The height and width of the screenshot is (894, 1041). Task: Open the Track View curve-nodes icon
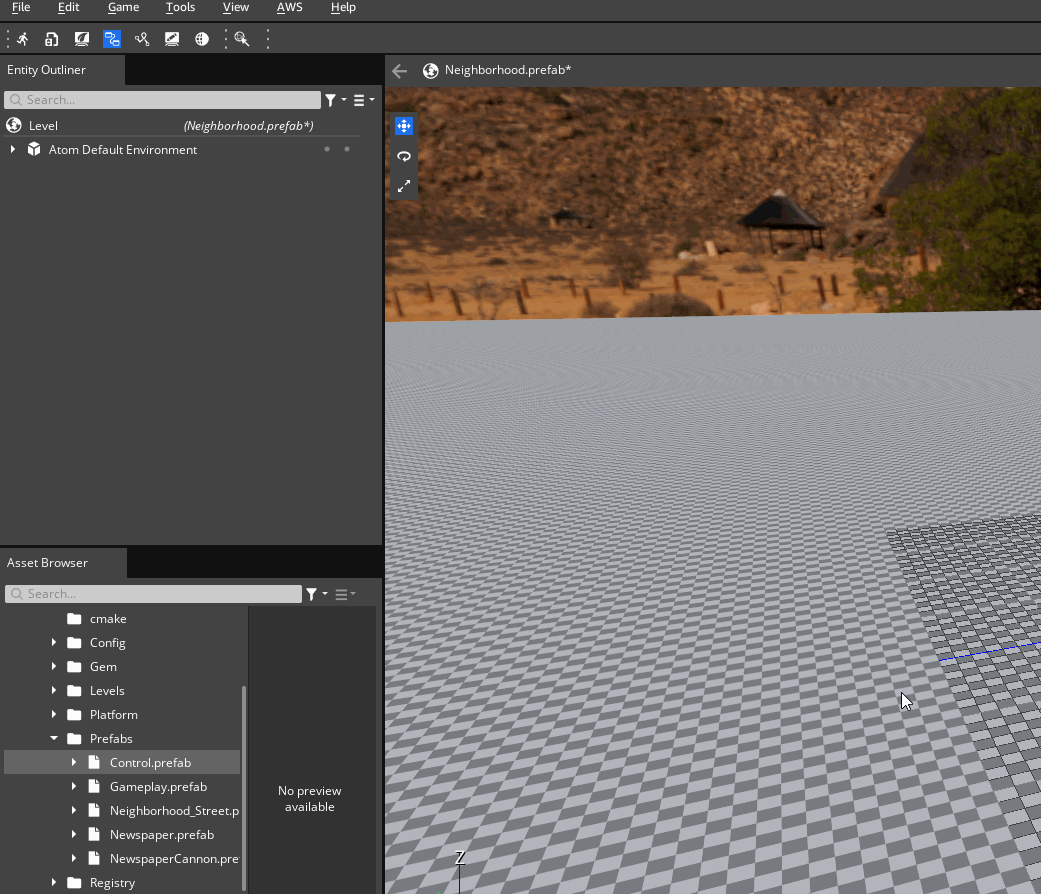tap(142, 39)
